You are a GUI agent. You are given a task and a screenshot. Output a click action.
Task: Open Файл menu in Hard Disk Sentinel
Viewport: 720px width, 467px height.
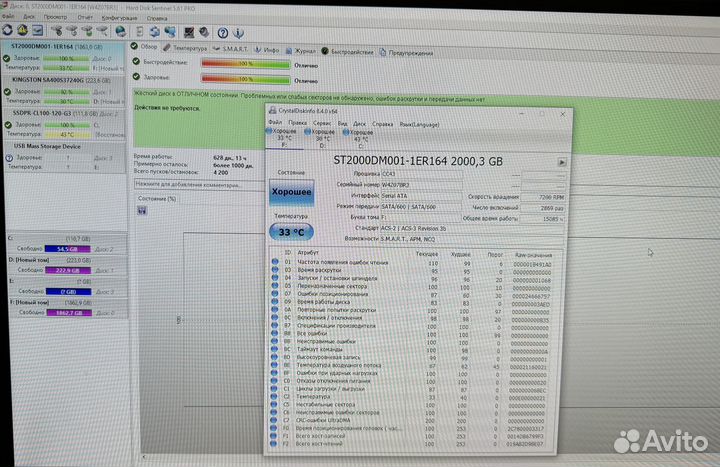pyautogui.click(x=8, y=17)
